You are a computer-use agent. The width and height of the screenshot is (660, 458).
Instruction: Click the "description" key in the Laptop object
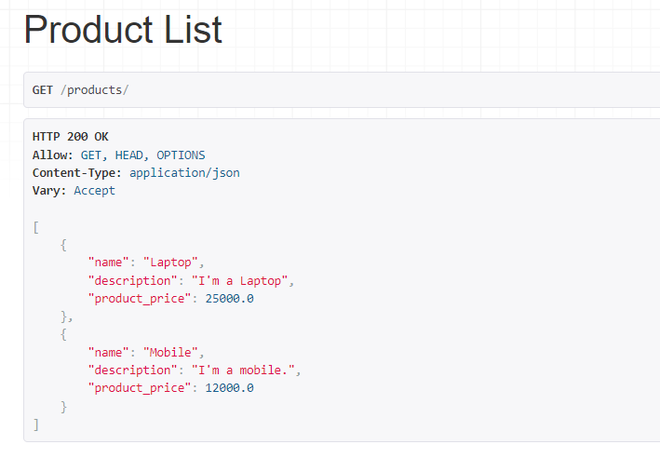[129, 280]
